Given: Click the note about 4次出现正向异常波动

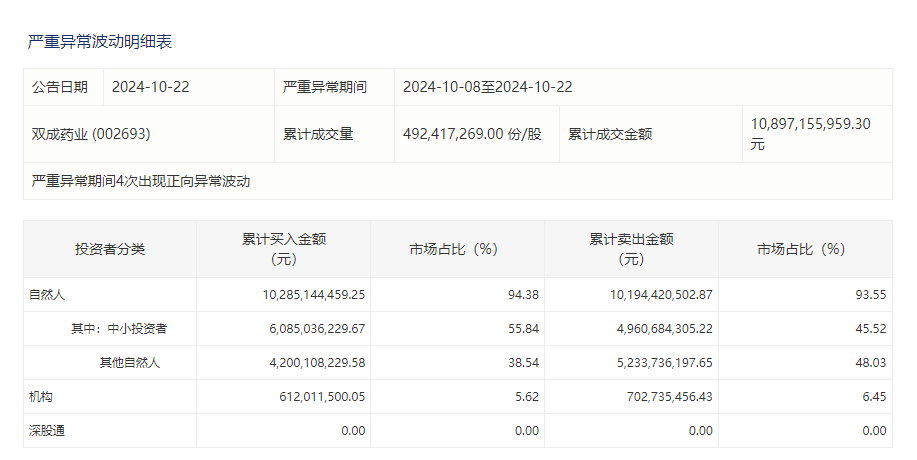Looking at the screenshot, I should 140,181.
